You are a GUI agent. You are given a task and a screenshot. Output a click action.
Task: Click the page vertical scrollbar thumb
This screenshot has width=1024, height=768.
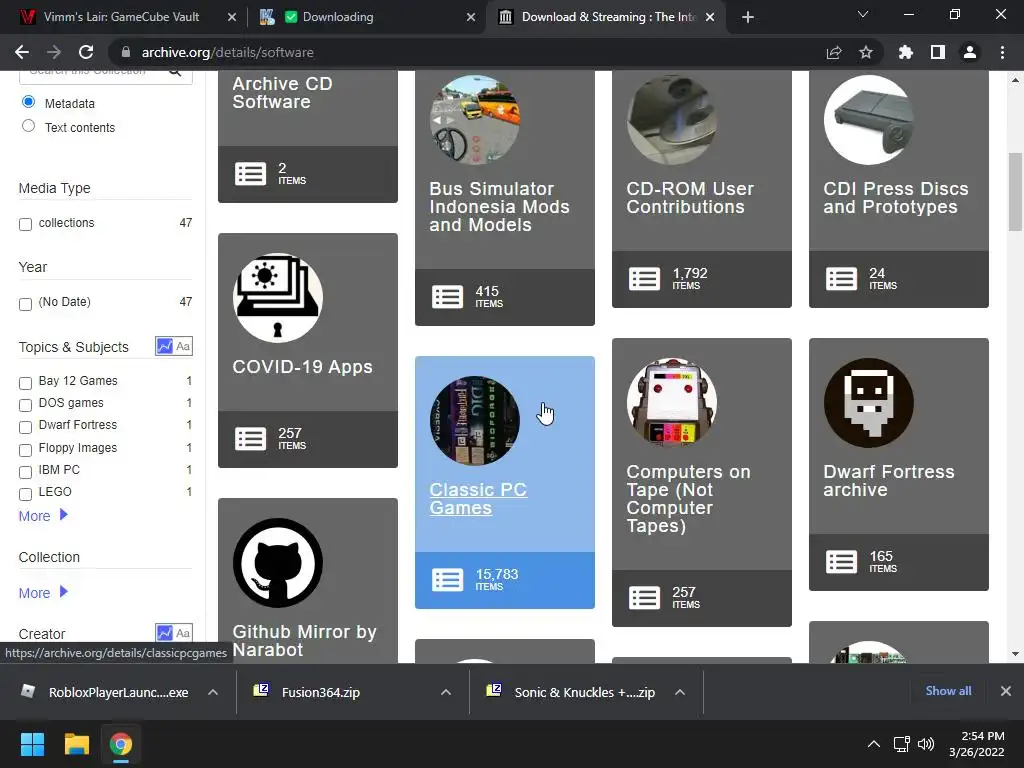click(x=1015, y=192)
